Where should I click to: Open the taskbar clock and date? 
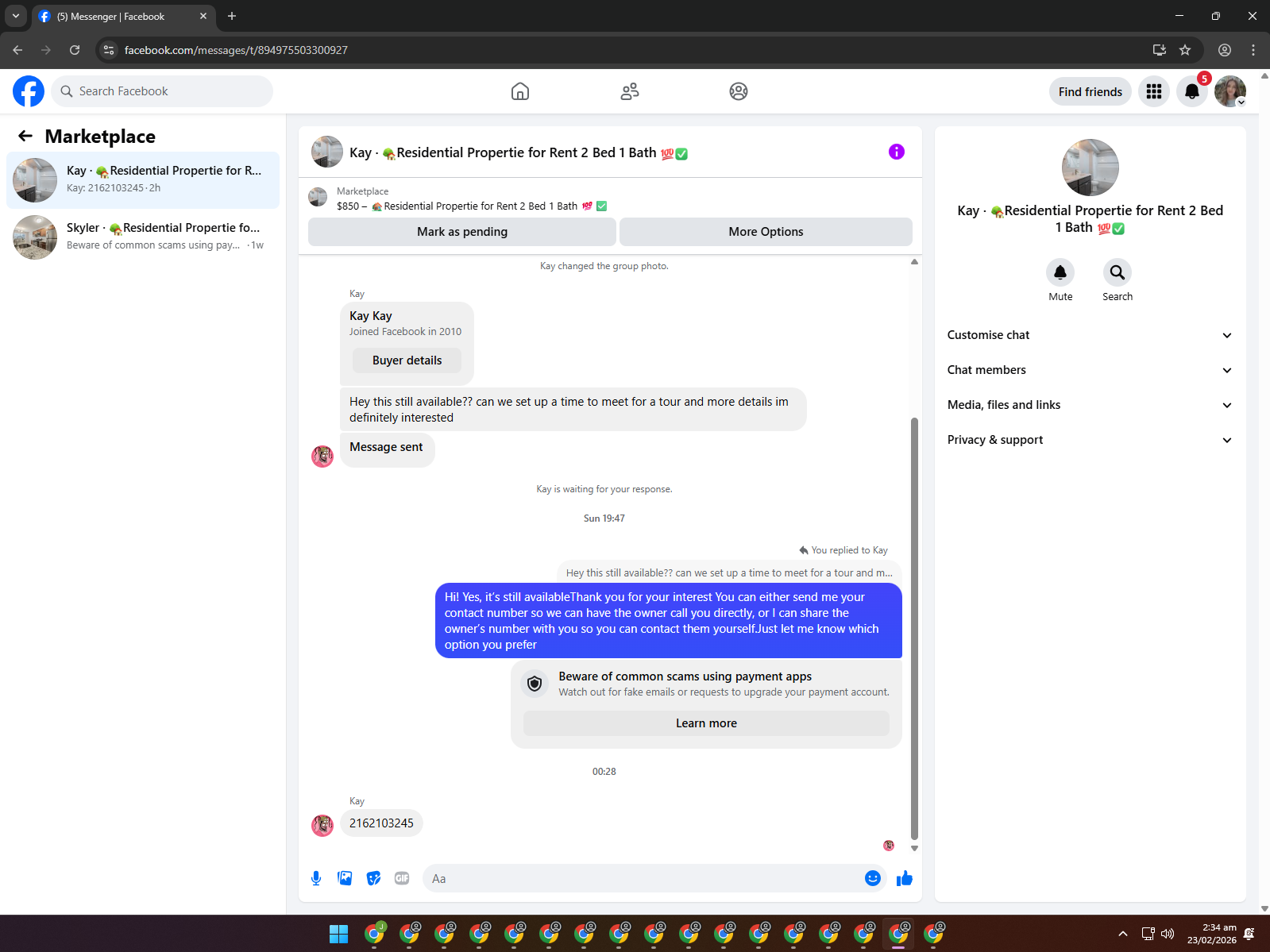(1212, 934)
